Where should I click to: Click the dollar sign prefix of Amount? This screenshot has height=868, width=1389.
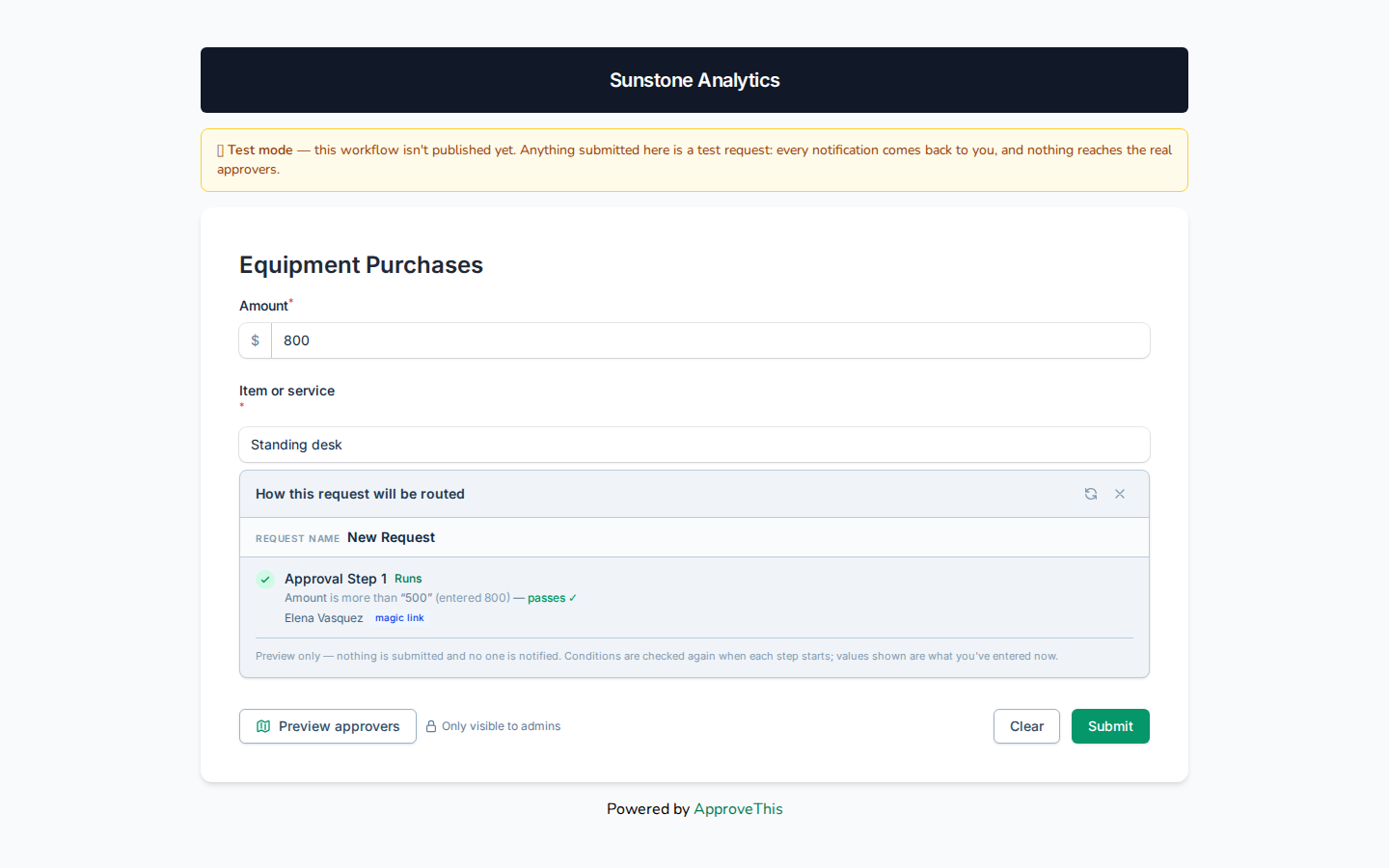pyautogui.click(x=256, y=340)
